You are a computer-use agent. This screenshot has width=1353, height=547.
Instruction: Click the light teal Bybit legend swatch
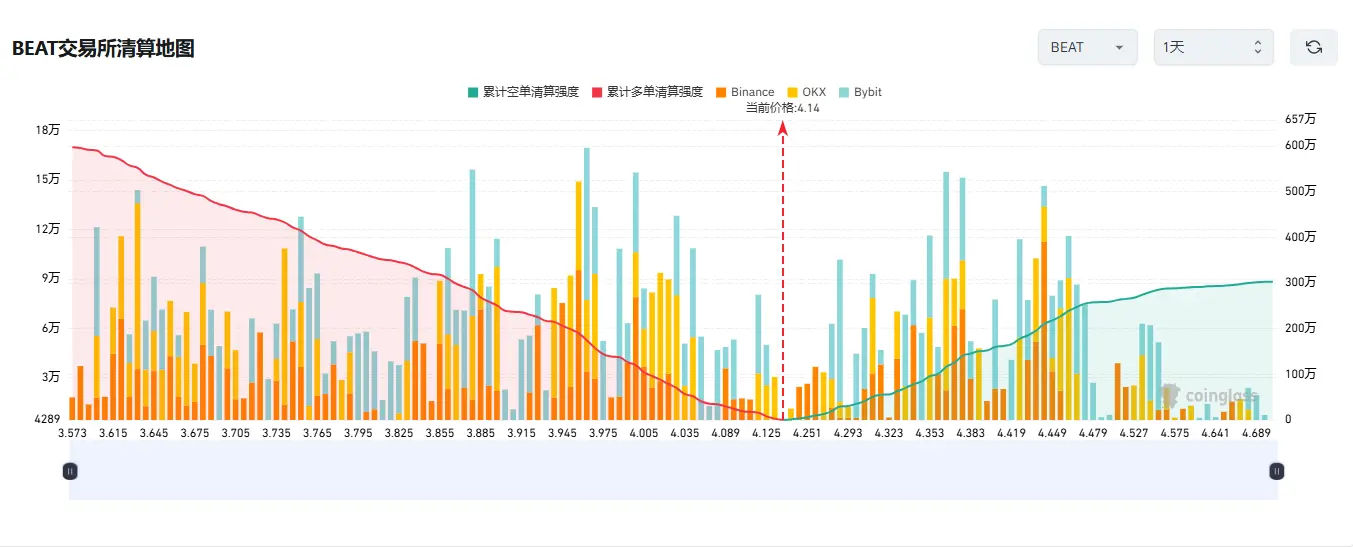844,92
